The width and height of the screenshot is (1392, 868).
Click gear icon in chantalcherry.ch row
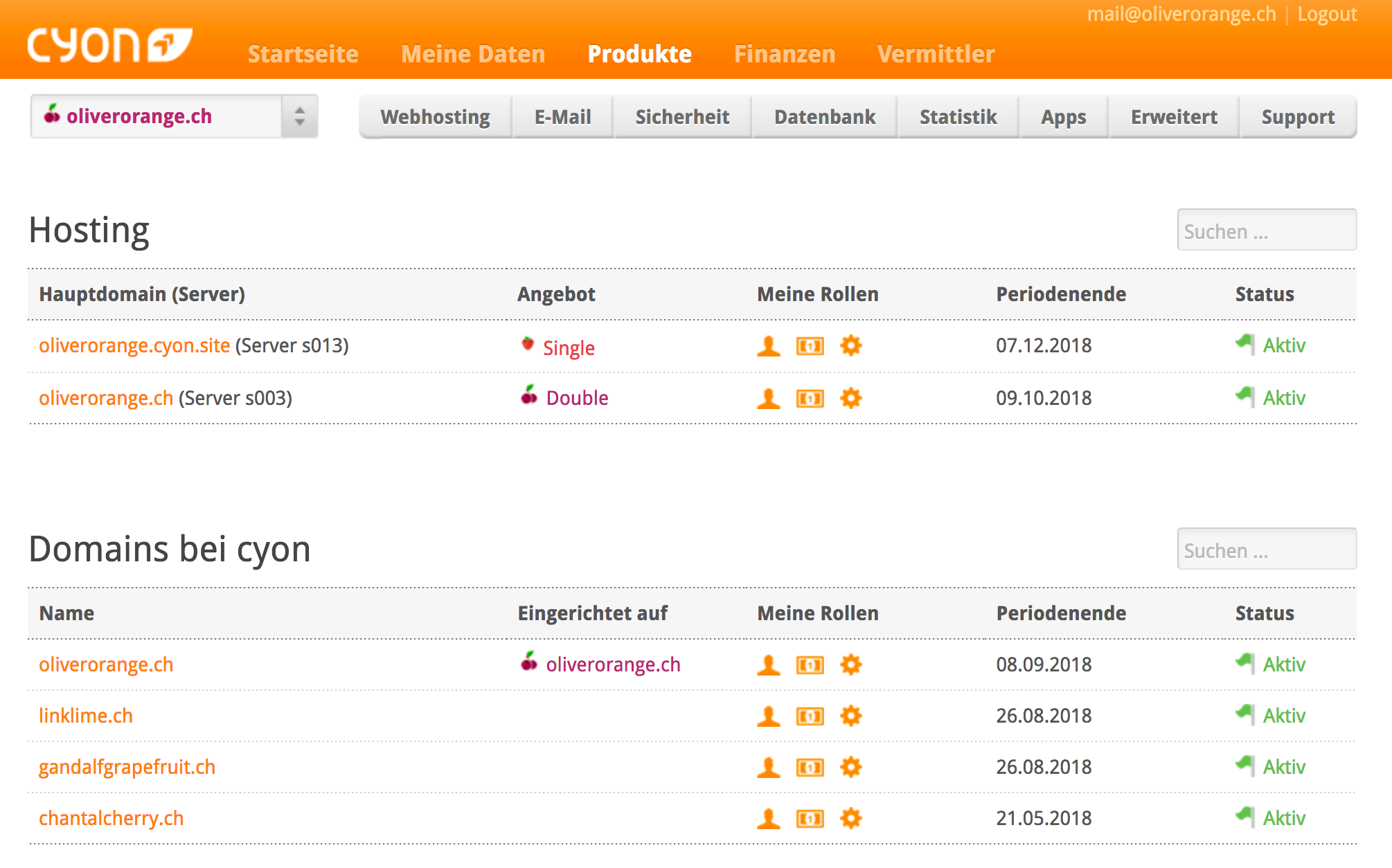[850, 818]
